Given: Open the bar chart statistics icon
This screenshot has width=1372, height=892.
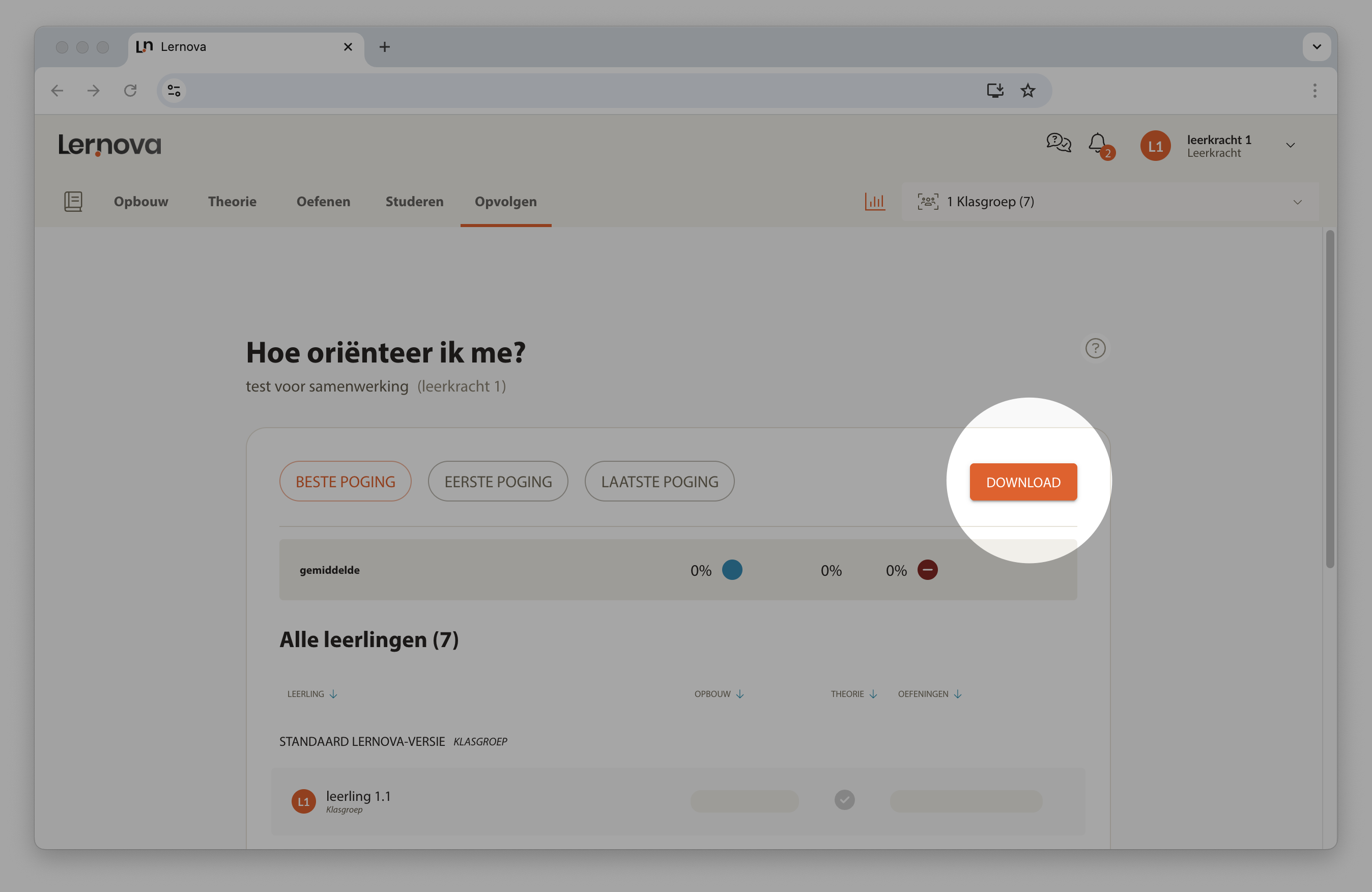Looking at the screenshot, I should (874, 201).
